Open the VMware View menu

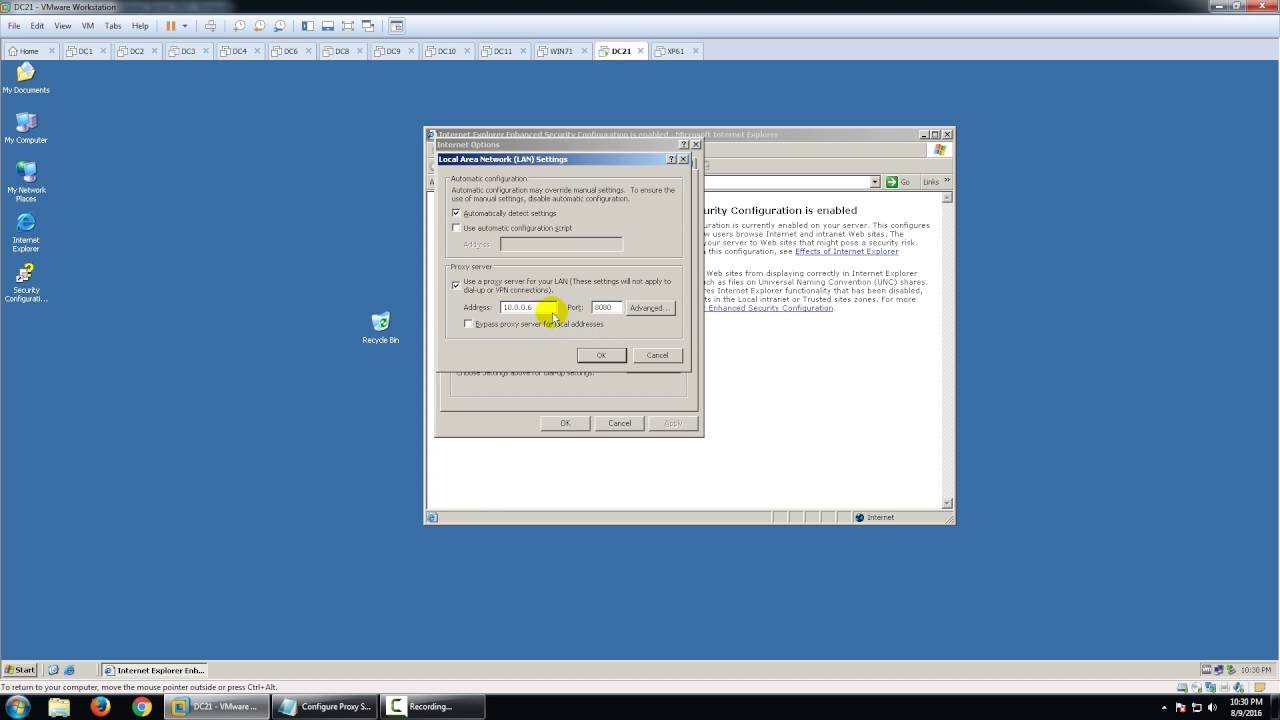click(x=62, y=26)
